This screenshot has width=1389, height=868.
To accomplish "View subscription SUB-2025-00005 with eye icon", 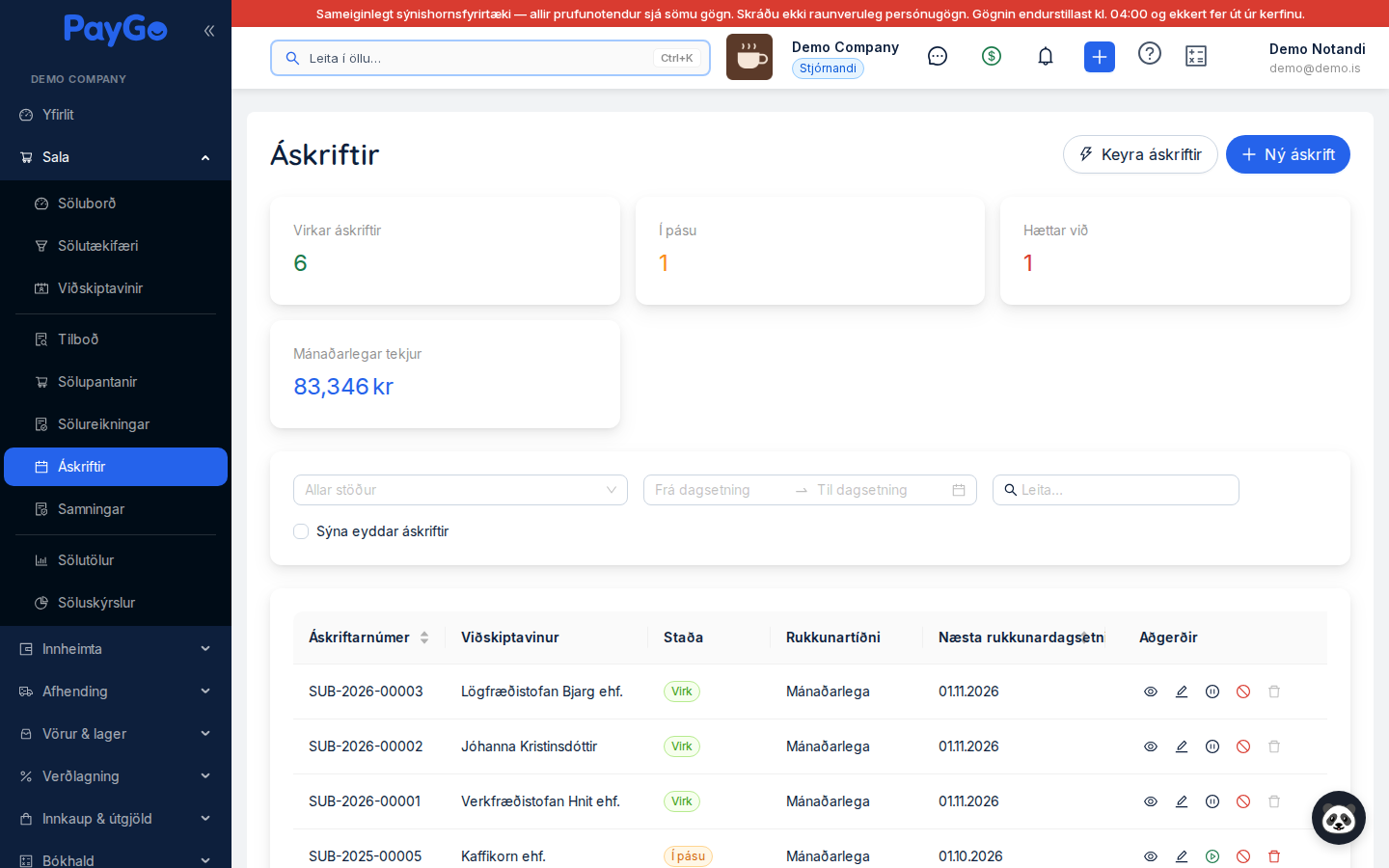I will pyautogui.click(x=1151, y=856).
